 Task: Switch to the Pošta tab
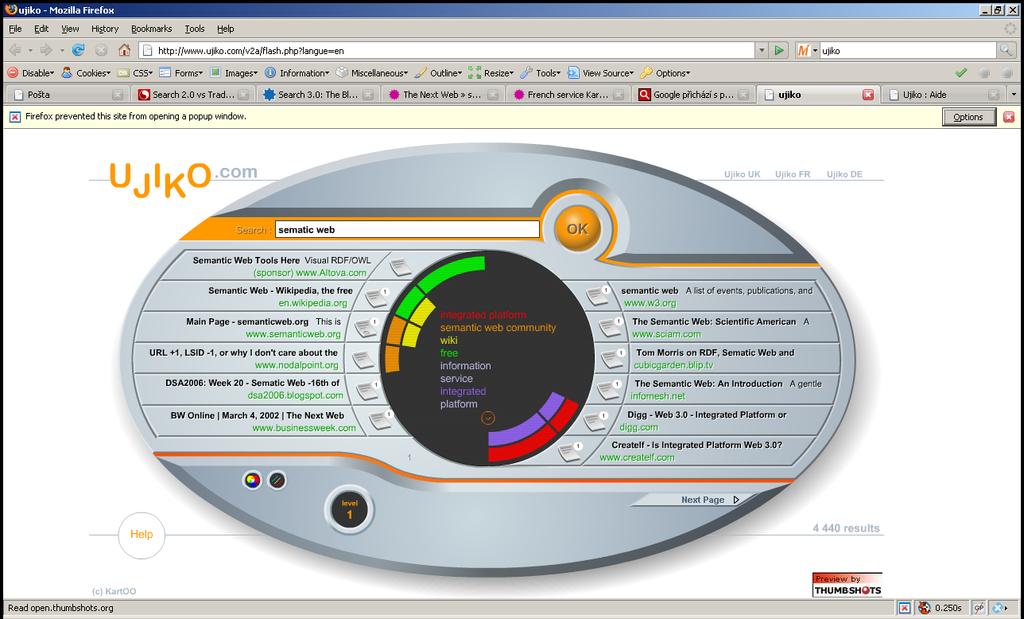68,95
